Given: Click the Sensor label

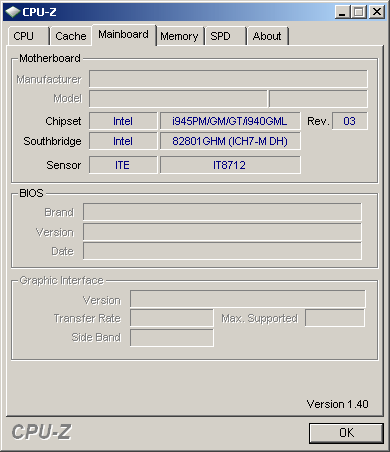Looking at the screenshot, I should coord(64,165).
